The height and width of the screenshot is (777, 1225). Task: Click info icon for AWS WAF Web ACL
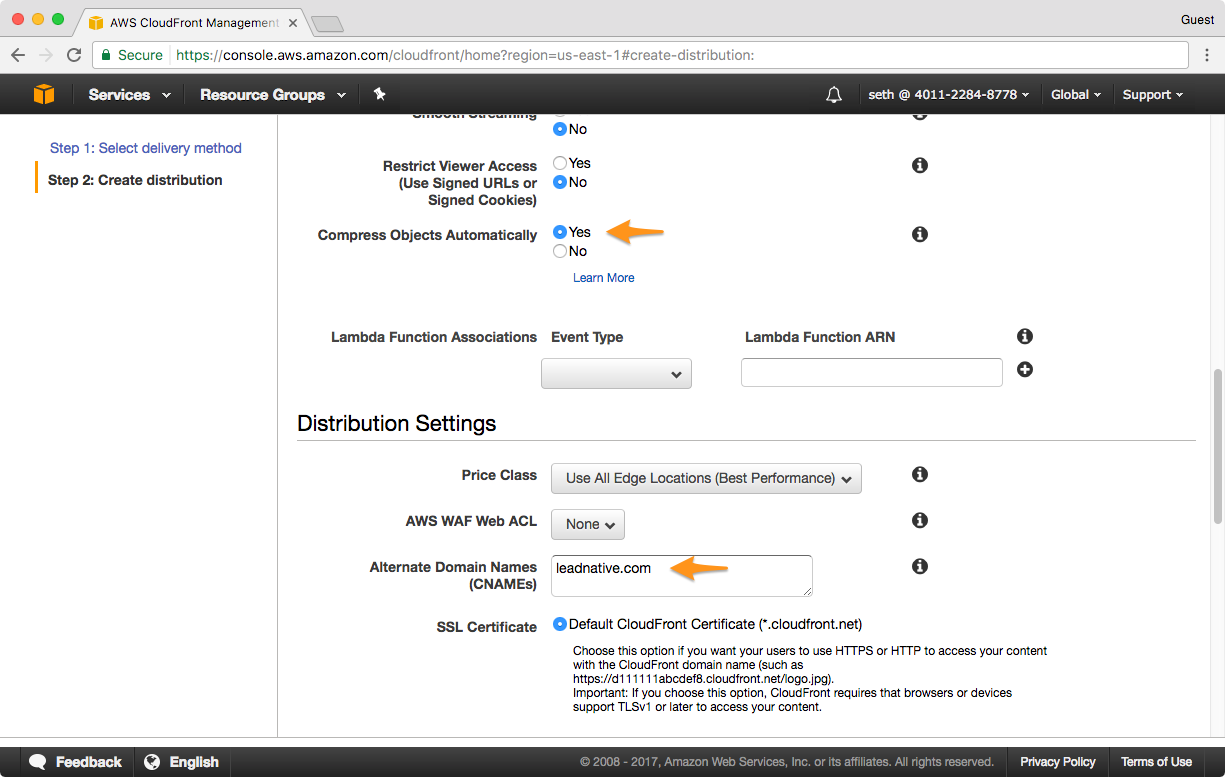coord(920,520)
